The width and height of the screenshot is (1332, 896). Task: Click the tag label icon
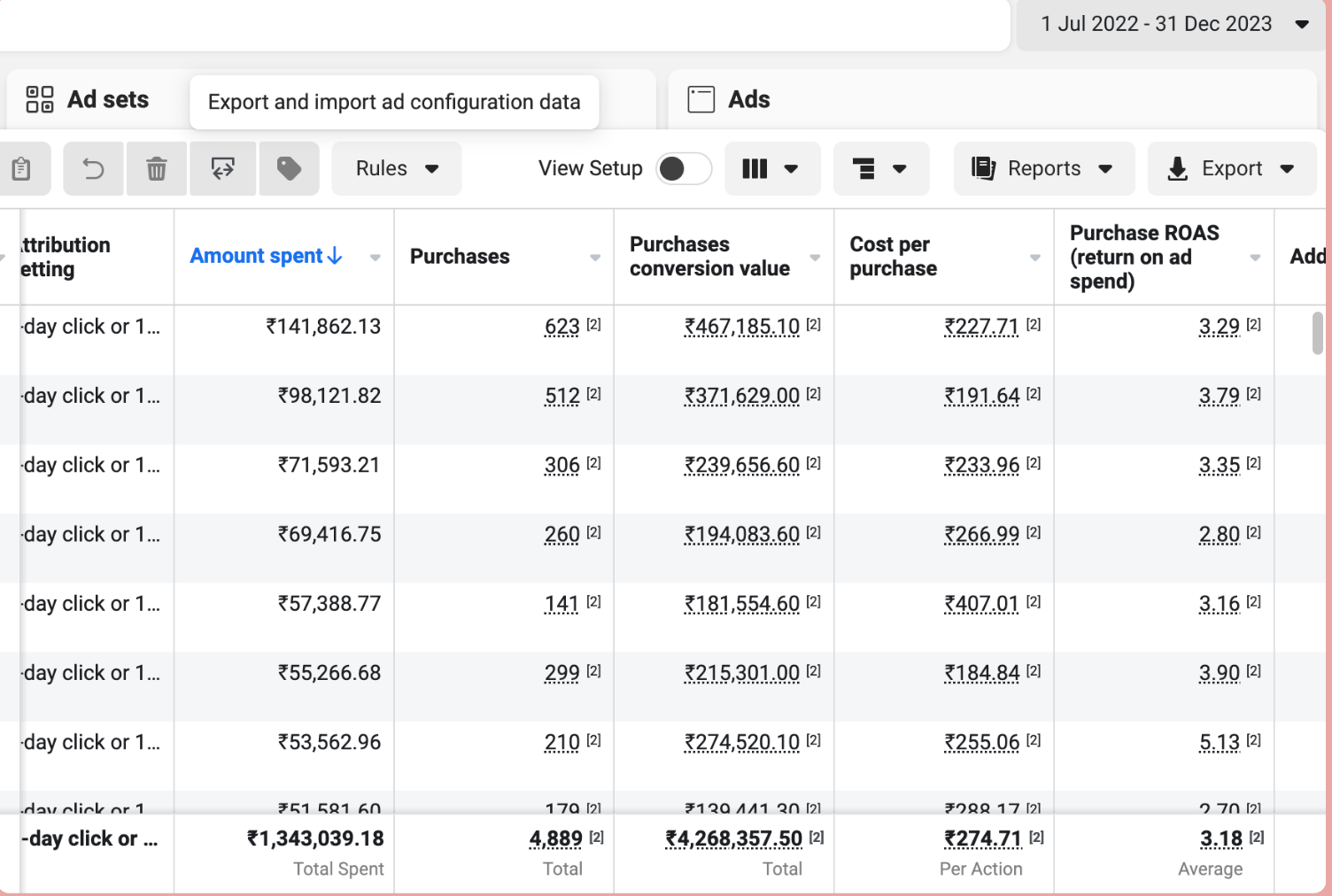[x=289, y=168]
